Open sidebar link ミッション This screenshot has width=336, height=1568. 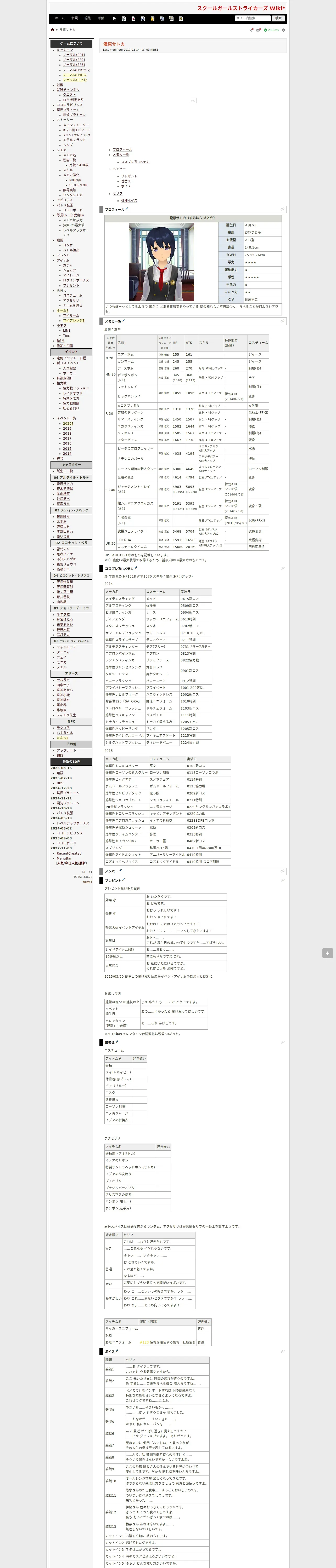tap(65, 50)
